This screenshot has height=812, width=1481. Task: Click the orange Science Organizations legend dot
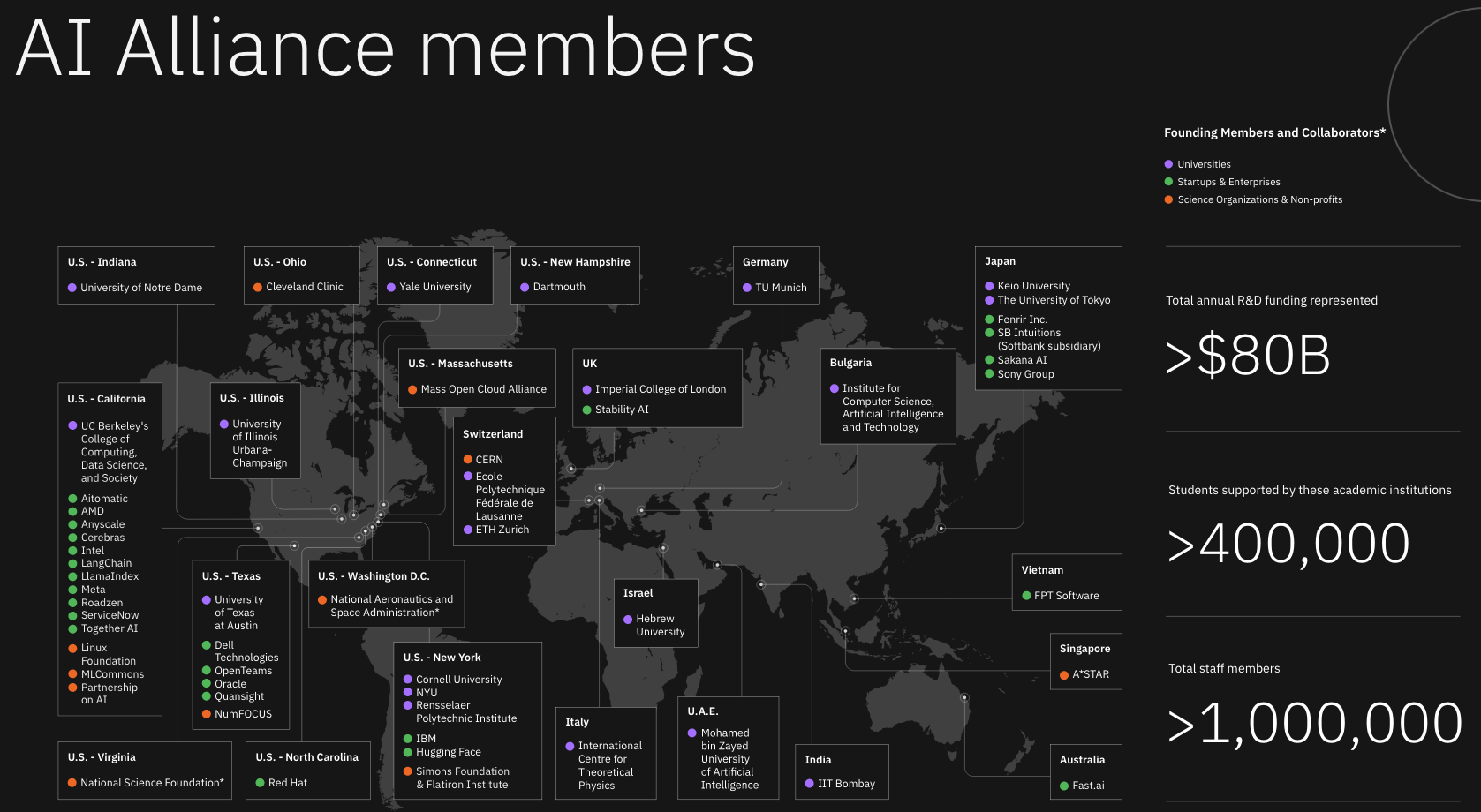pos(1167,199)
